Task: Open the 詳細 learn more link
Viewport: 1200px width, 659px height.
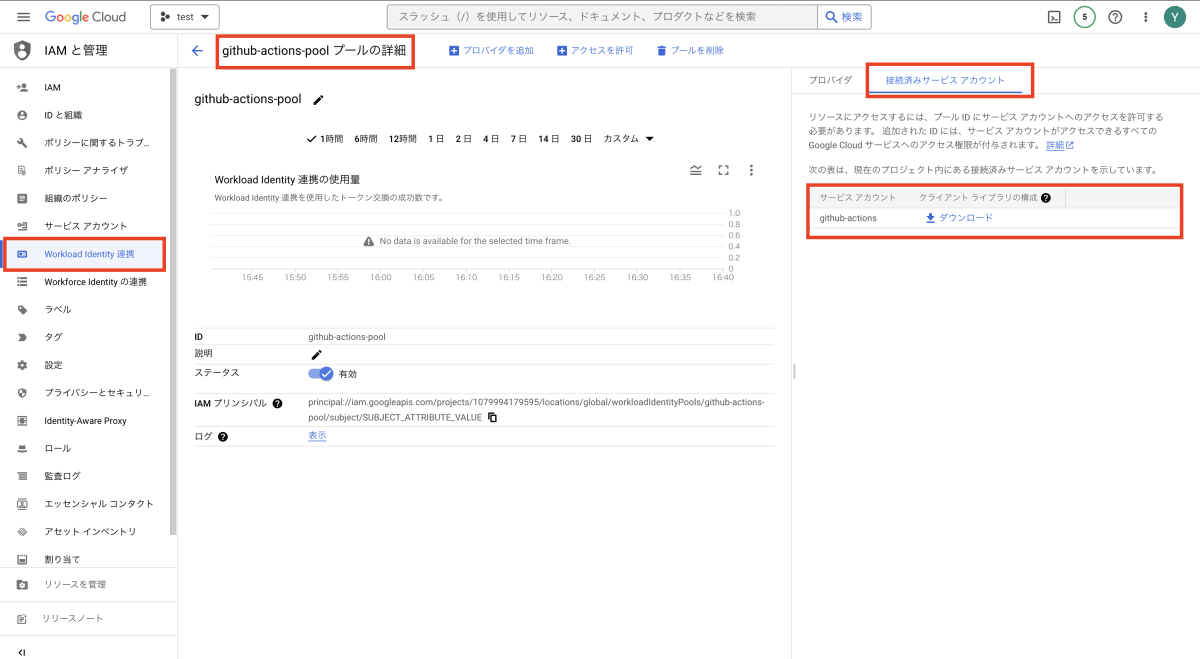Action: (x=1060, y=145)
